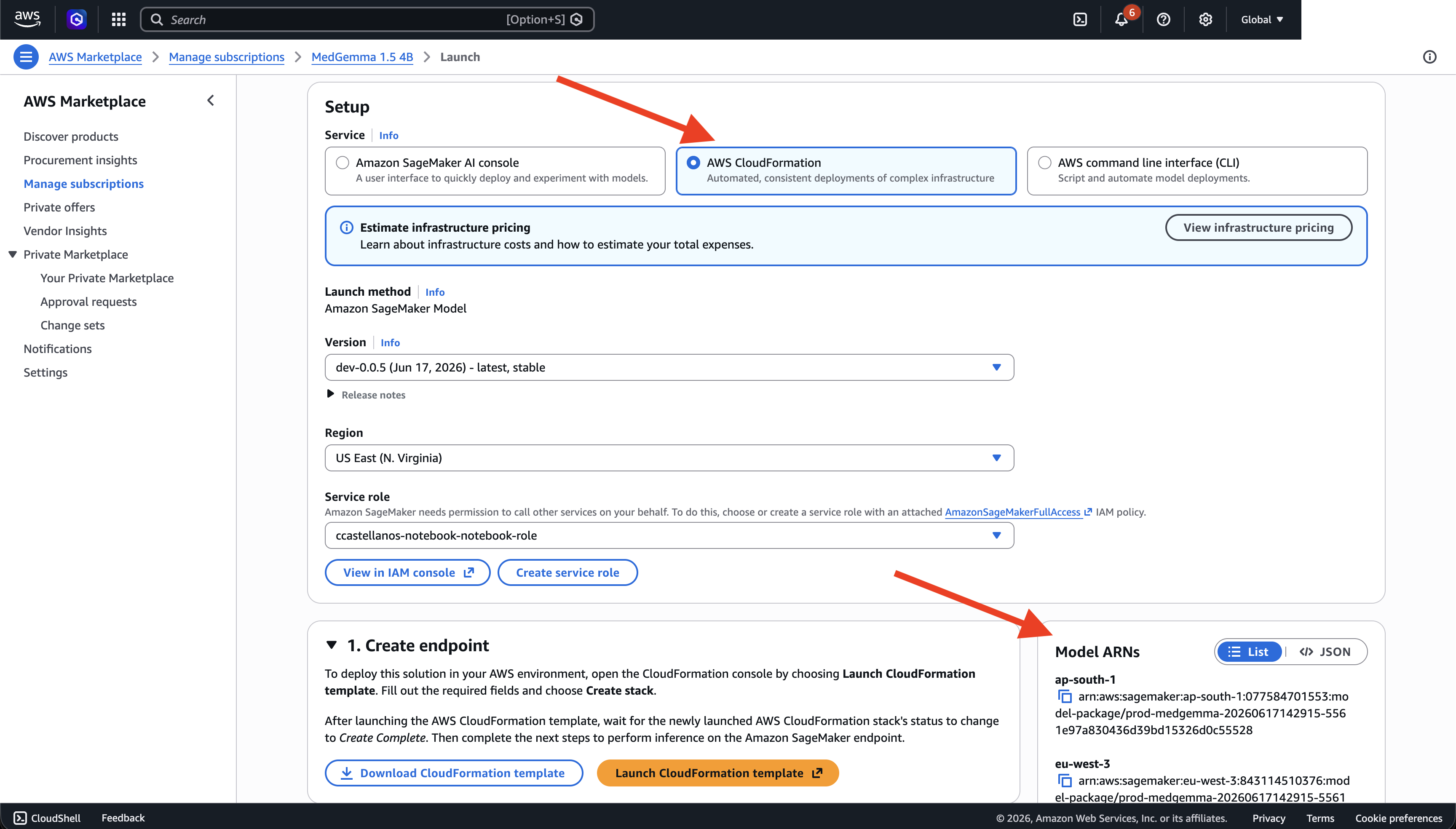Click the Amazon Q hexagon icon
Viewport: 1456px width, 829px height.
pyautogui.click(x=76, y=19)
